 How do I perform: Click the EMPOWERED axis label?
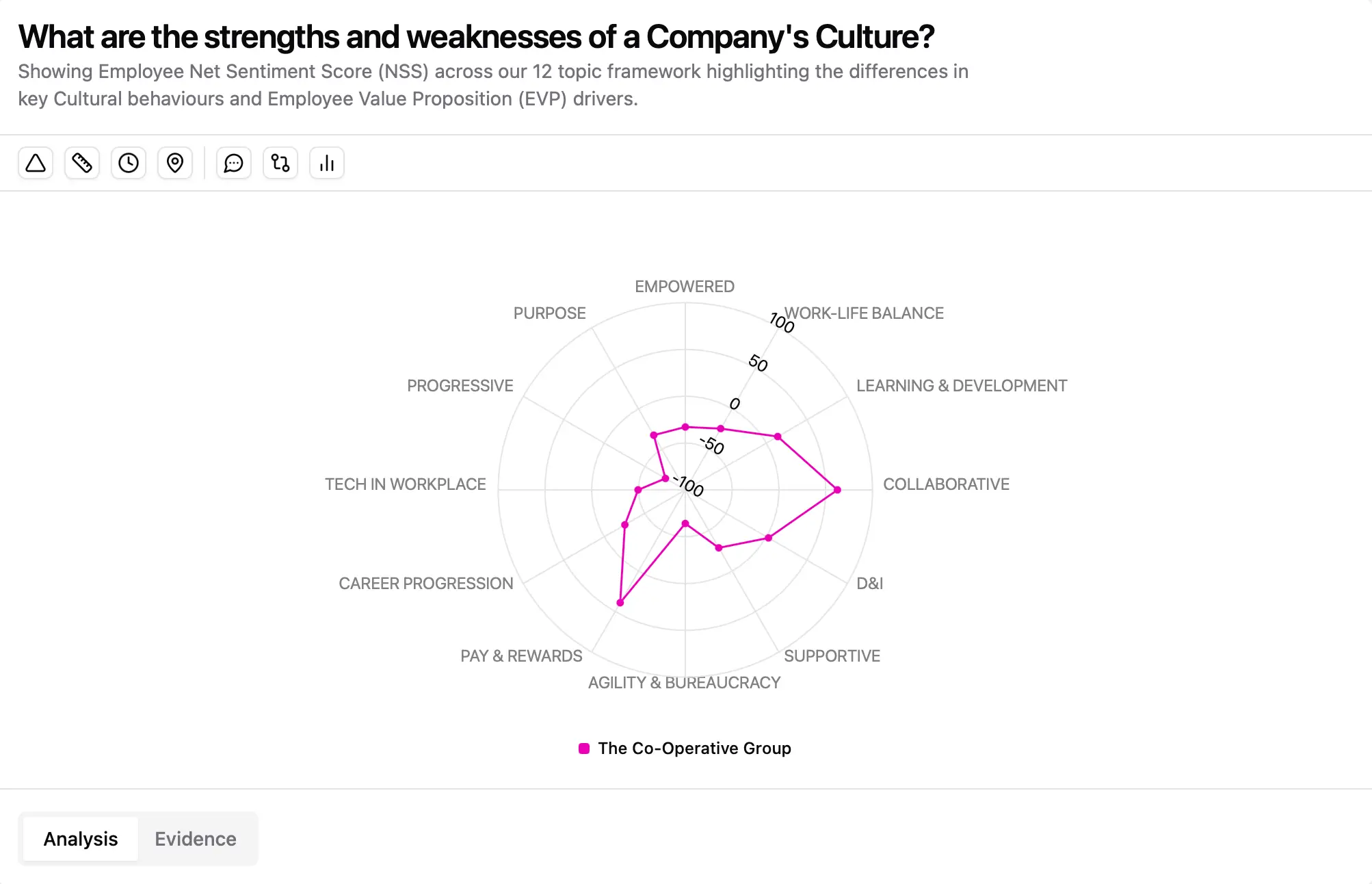[x=684, y=287]
